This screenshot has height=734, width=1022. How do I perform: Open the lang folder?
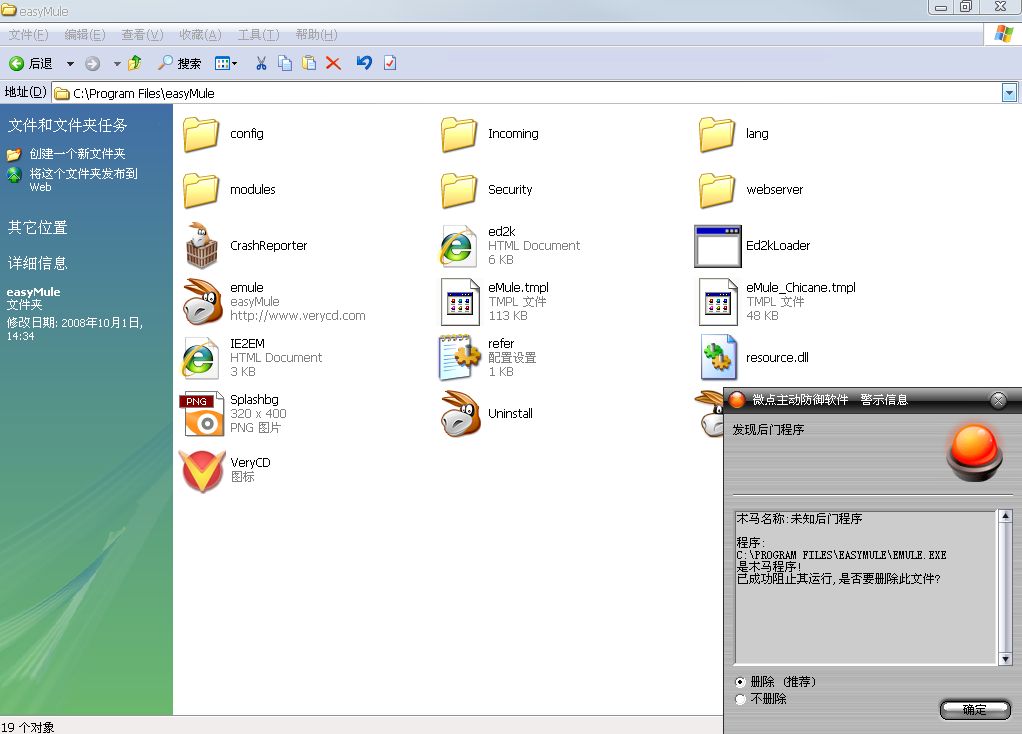[734, 134]
